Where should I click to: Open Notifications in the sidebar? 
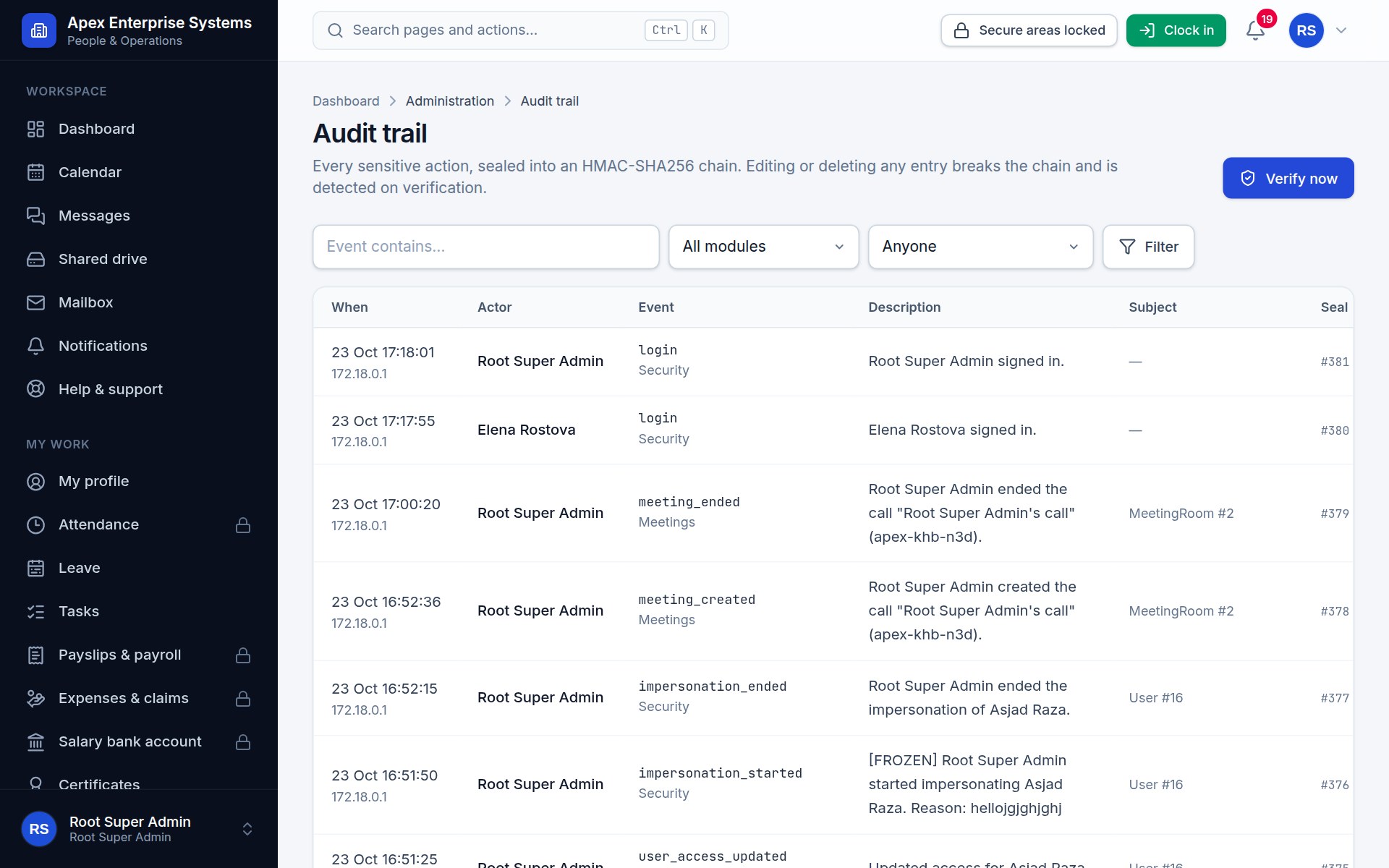coord(139,346)
